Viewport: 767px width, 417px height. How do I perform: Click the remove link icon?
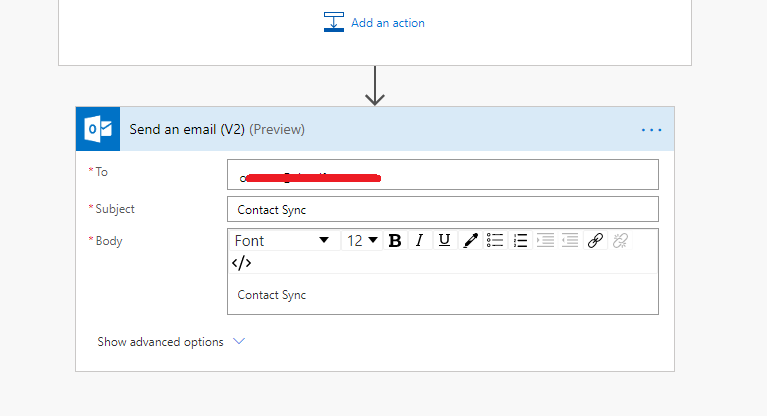pos(620,240)
